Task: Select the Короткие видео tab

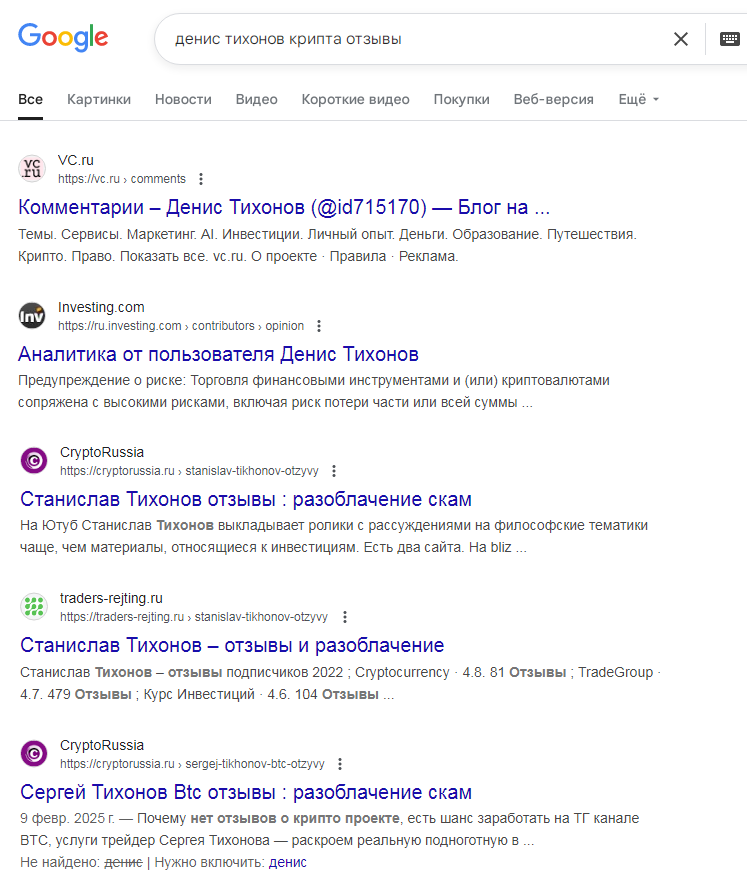Action: pos(355,99)
